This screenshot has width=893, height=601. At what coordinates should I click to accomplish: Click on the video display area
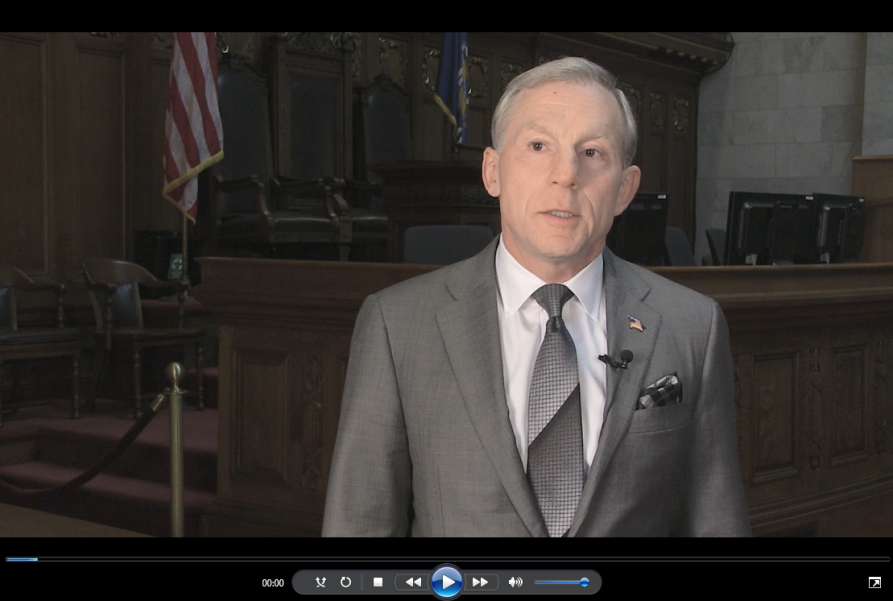pos(446,284)
